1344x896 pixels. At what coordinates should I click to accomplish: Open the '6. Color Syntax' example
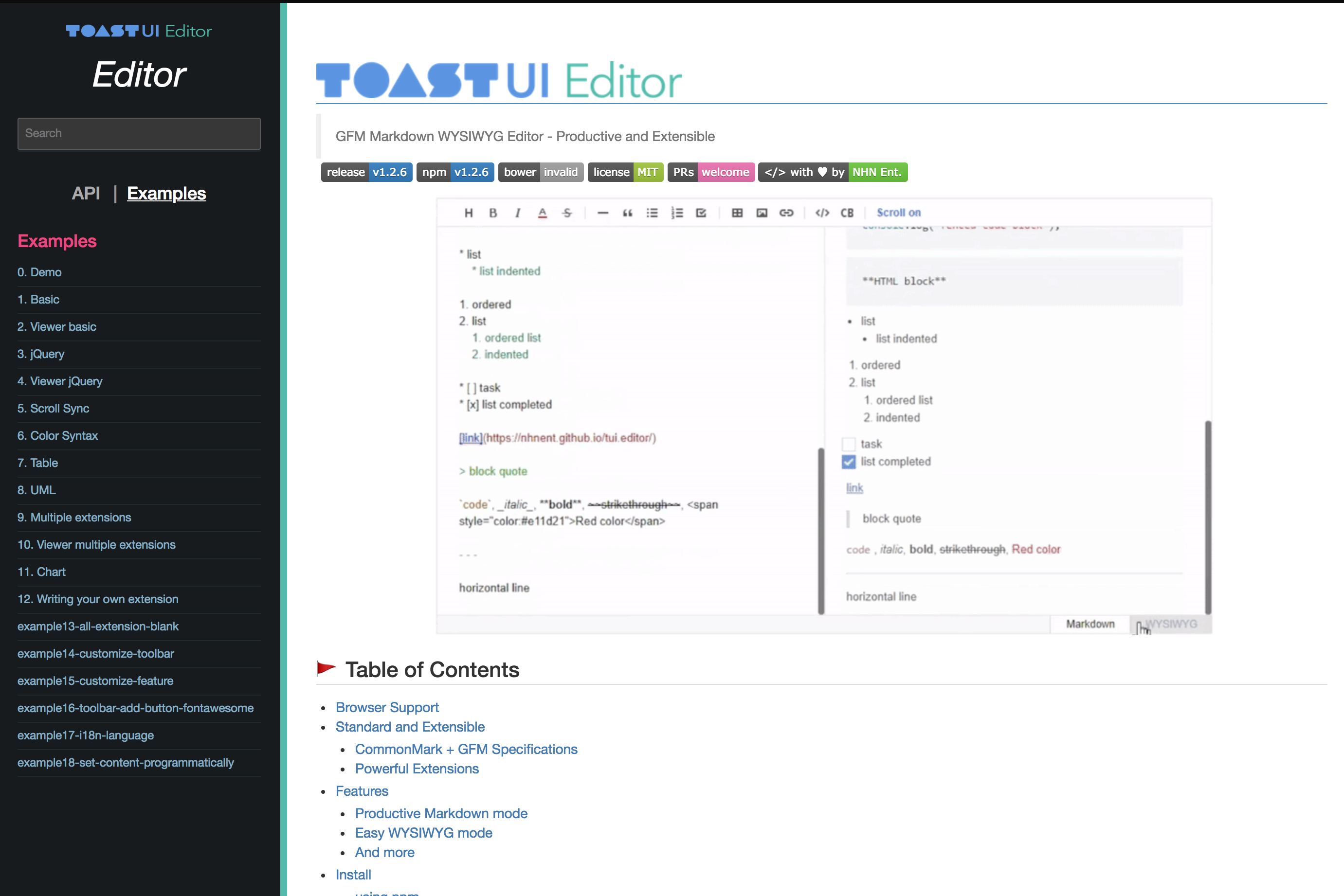coord(57,435)
